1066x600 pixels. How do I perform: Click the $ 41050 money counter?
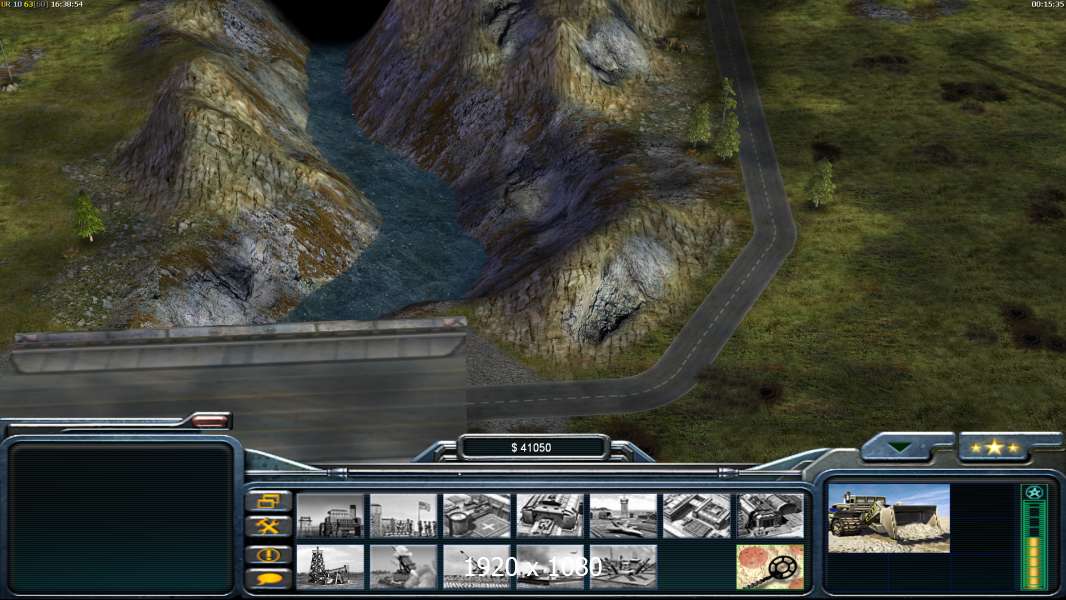(532, 447)
